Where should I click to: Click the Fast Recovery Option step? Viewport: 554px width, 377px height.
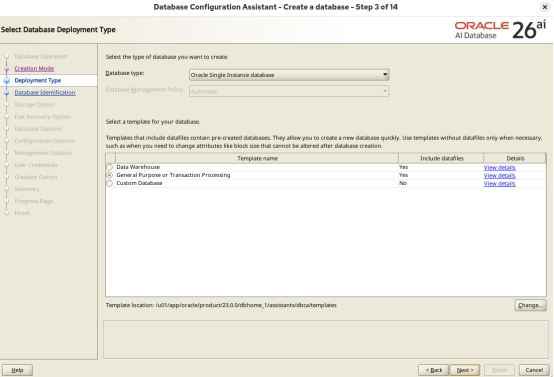[42, 117]
